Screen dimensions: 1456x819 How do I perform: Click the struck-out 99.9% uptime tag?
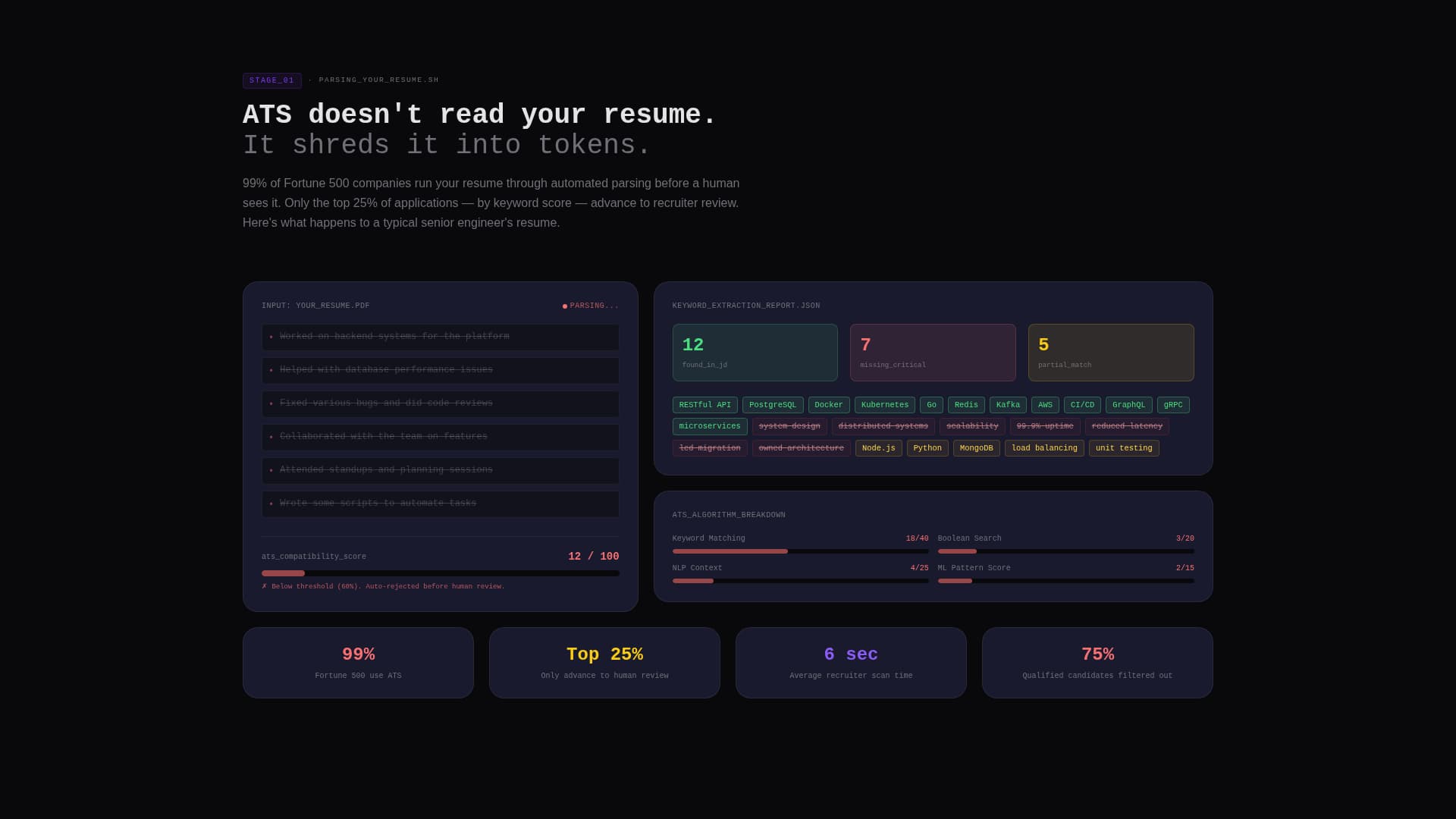1045,426
